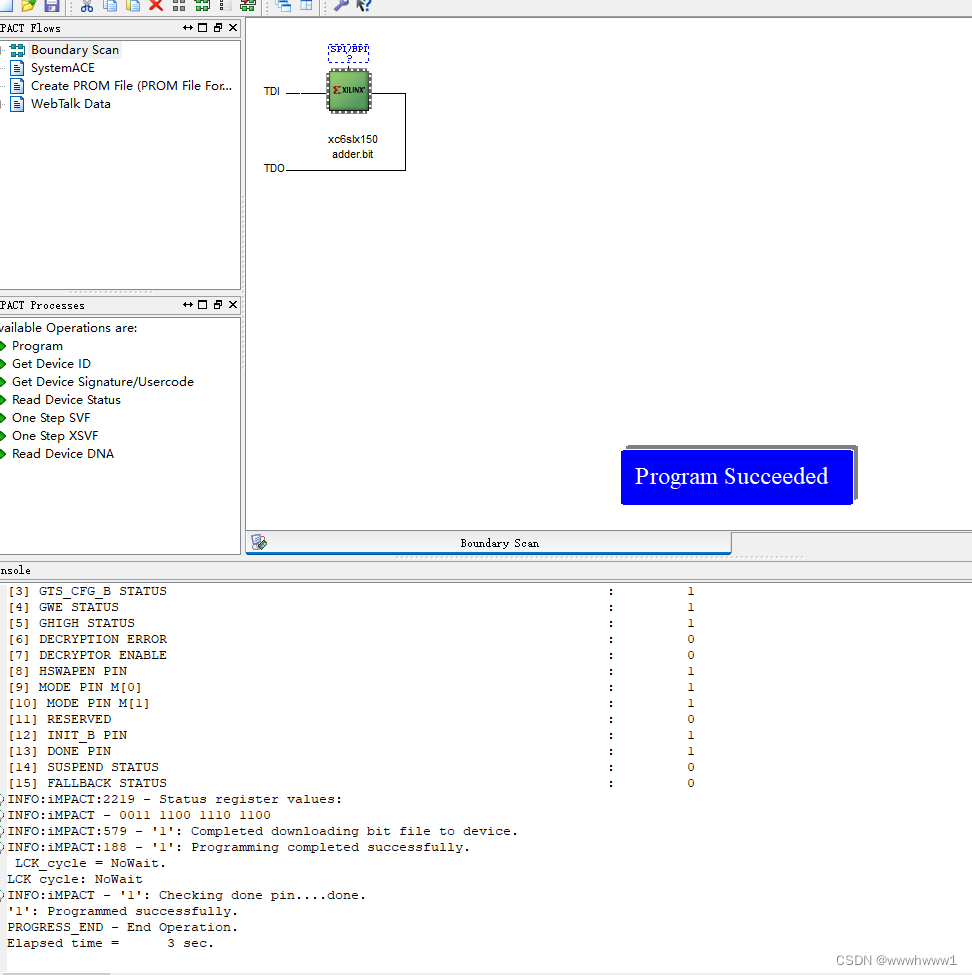Viewport: 972px width, 975px height.
Task: Click the Boundary Scan flow icon
Action: 16,49
